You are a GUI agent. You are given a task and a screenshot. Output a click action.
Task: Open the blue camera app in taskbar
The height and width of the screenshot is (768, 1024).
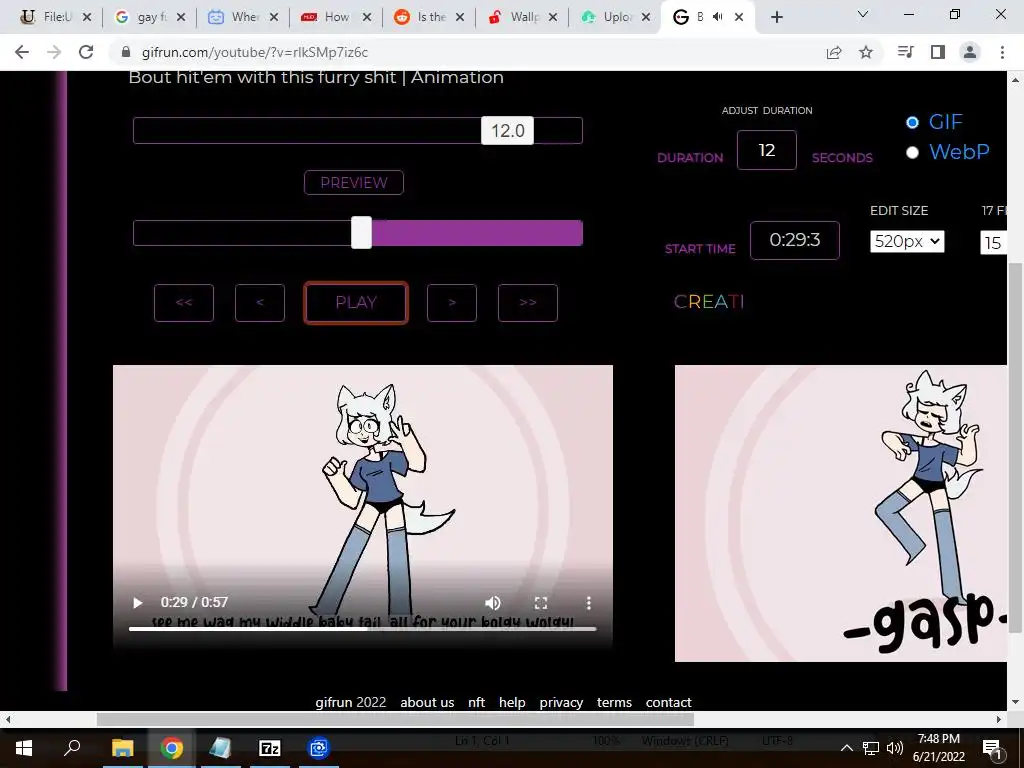(x=319, y=748)
